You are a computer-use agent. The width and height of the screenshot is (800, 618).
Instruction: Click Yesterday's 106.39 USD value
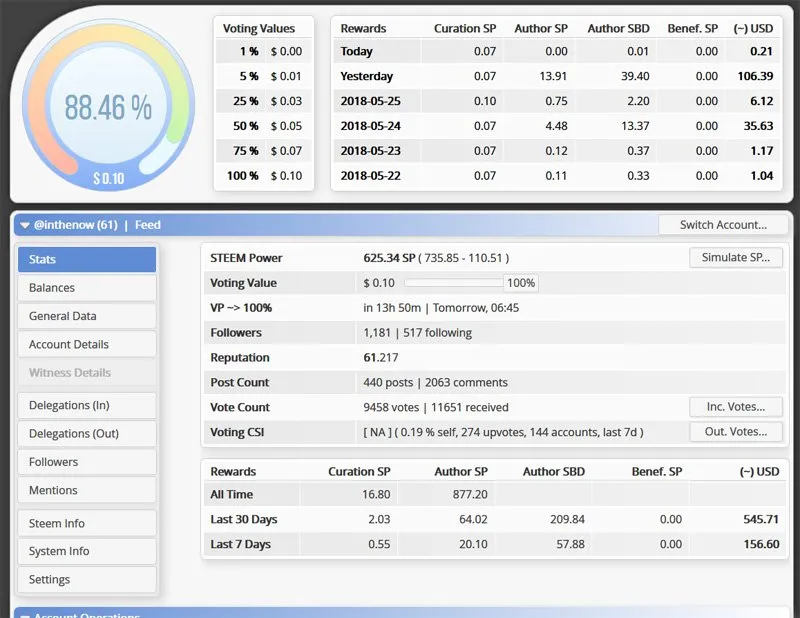tap(755, 77)
